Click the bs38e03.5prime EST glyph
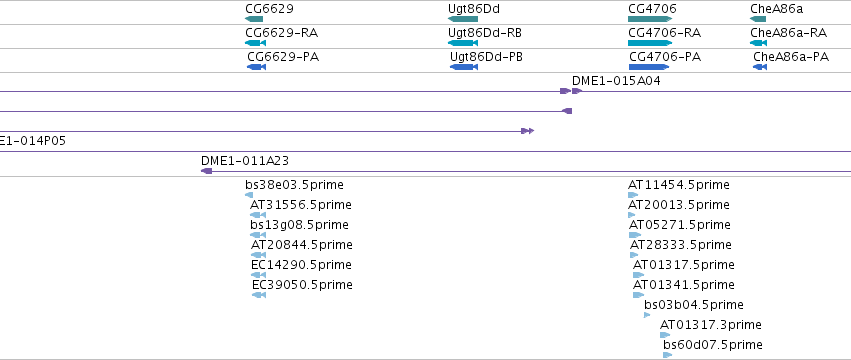851x360 pixels. coord(249,195)
